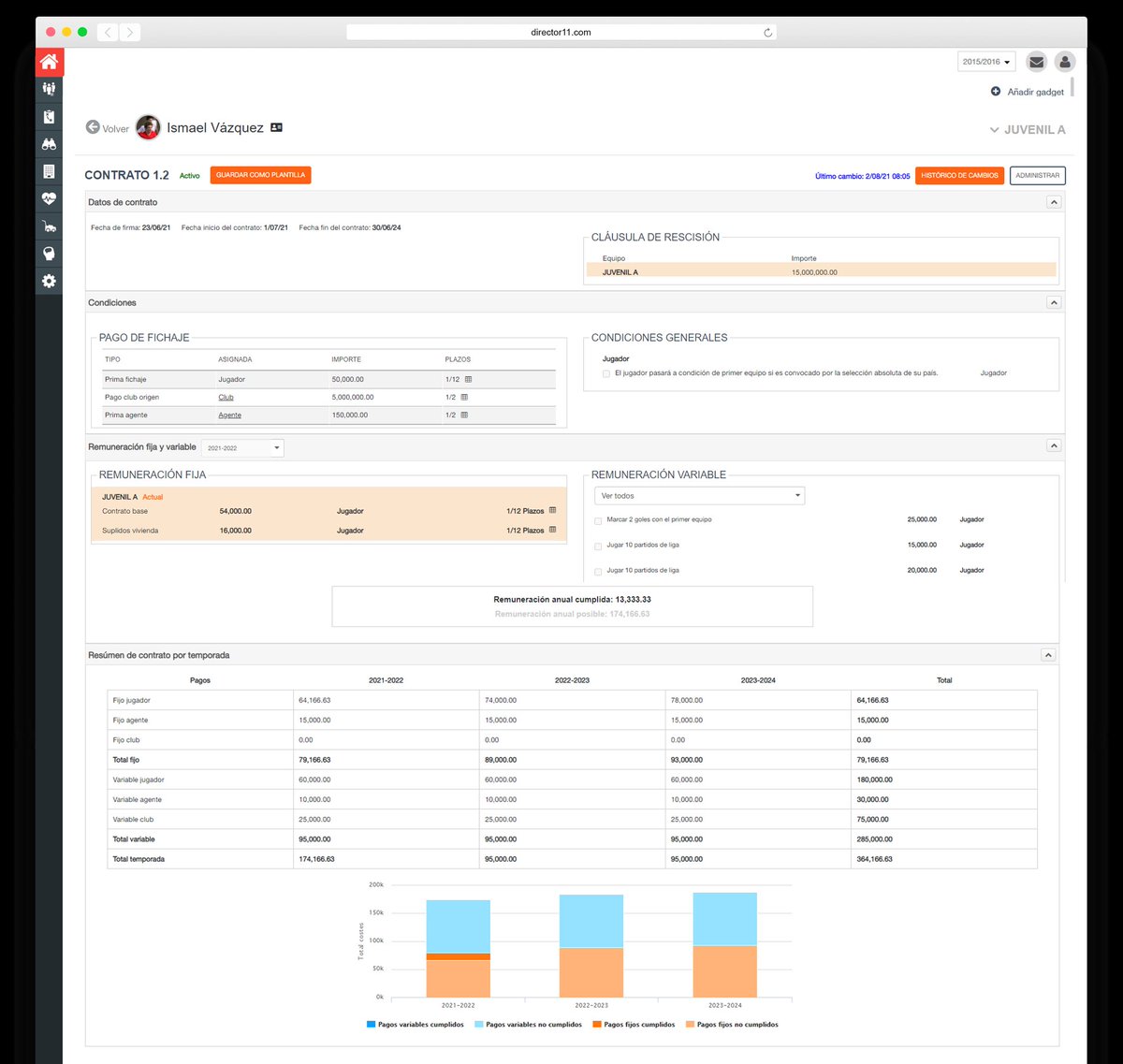Click the binoculars scouting icon

point(49,143)
